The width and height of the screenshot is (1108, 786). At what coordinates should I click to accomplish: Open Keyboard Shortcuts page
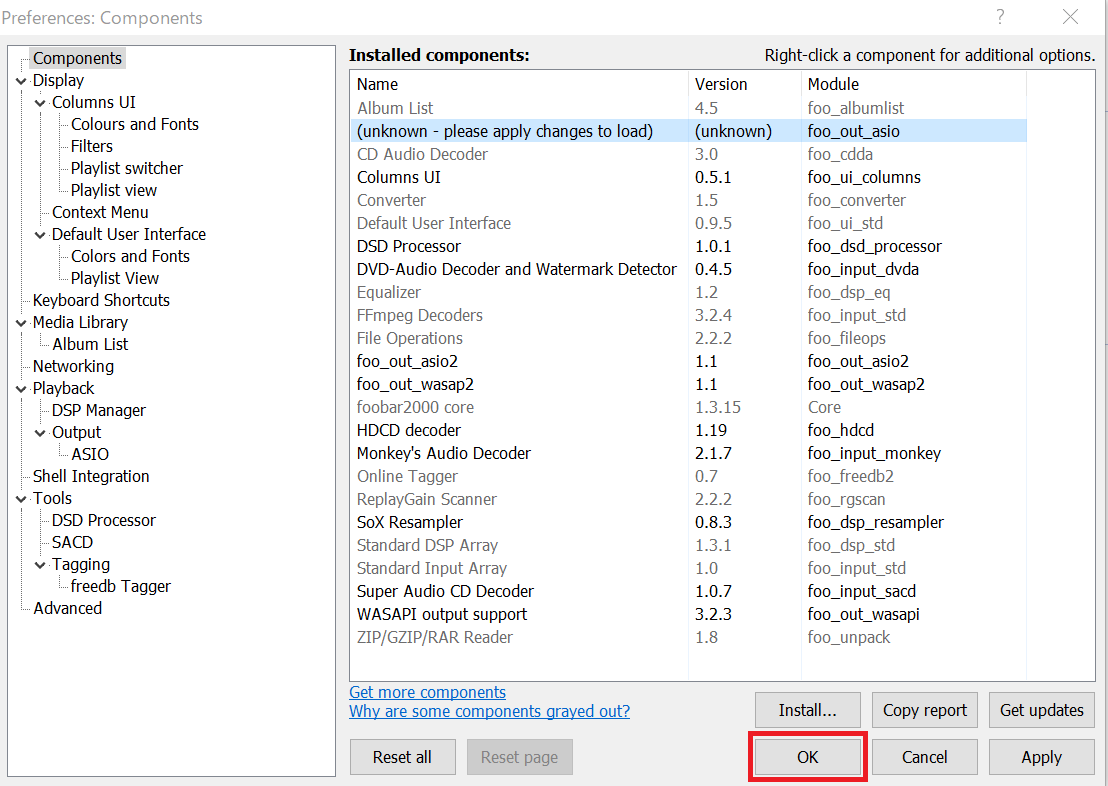point(101,300)
